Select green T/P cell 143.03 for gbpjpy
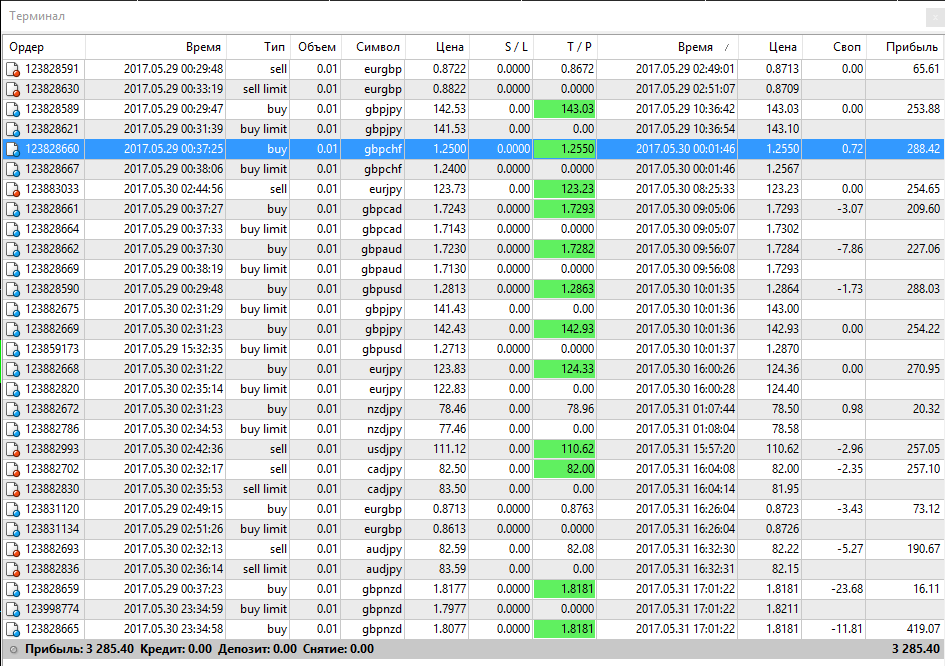Image resolution: width=945 pixels, height=666 pixels. point(565,109)
